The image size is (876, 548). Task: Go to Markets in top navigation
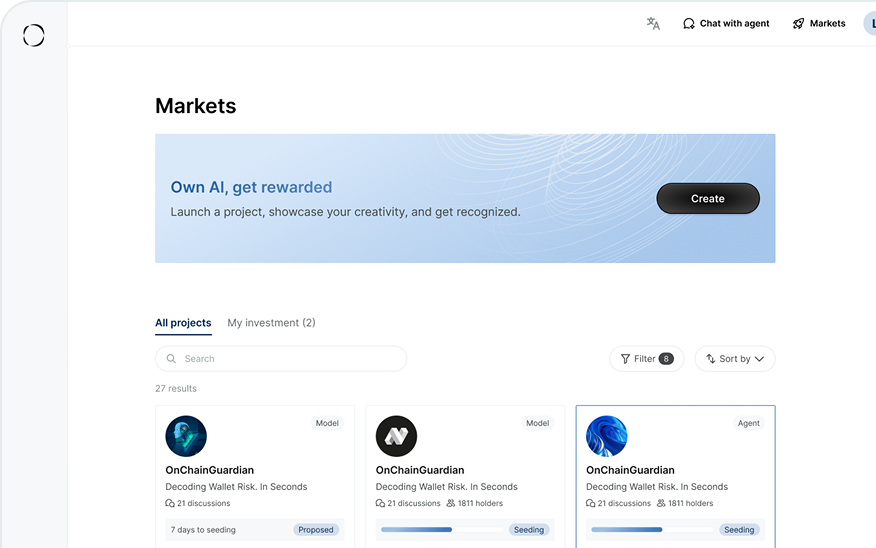click(818, 23)
